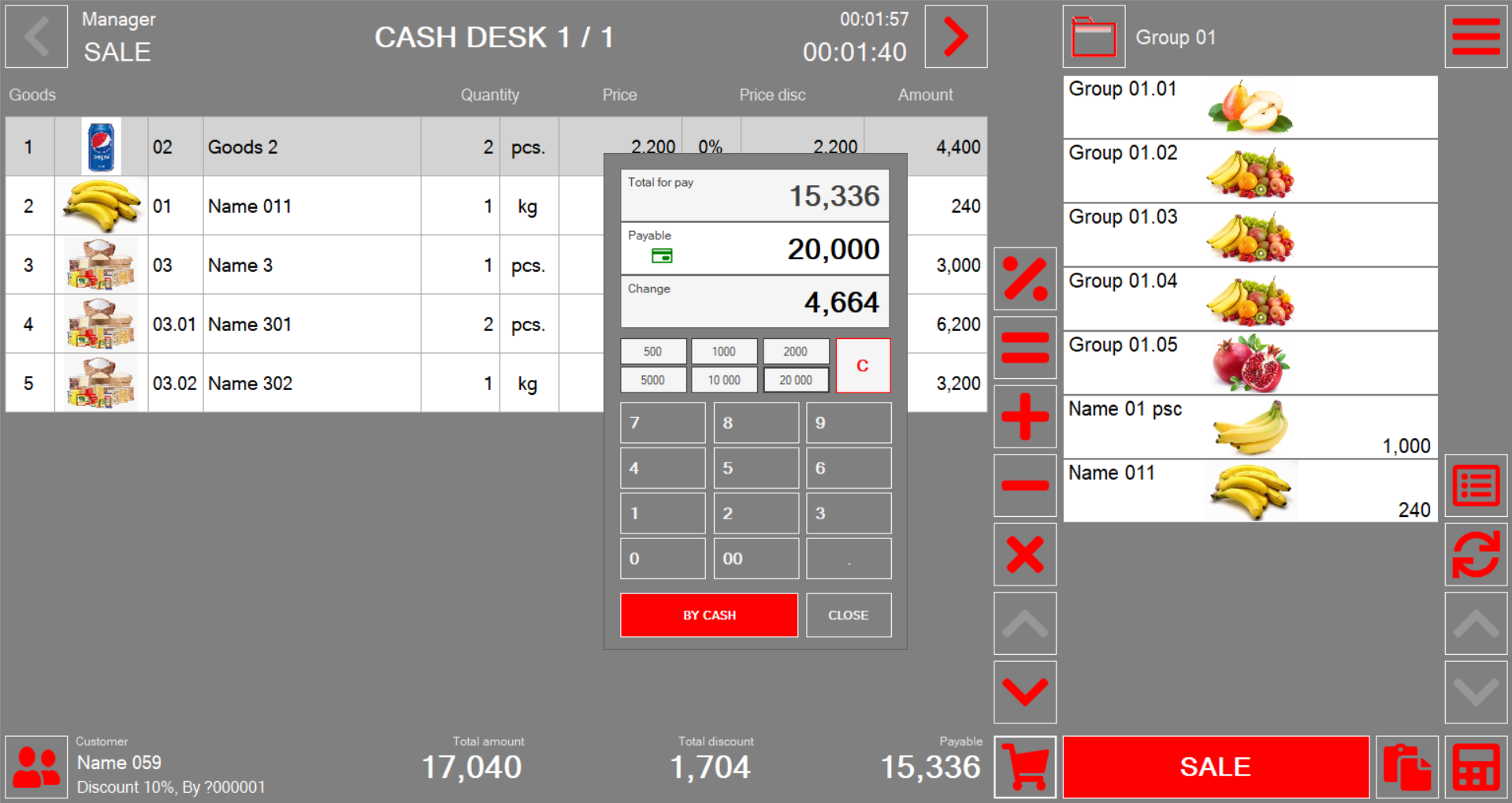The height and width of the screenshot is (803, 1512).
Task: Select Group 01.05 pomegranate category
Action: 1250,363
